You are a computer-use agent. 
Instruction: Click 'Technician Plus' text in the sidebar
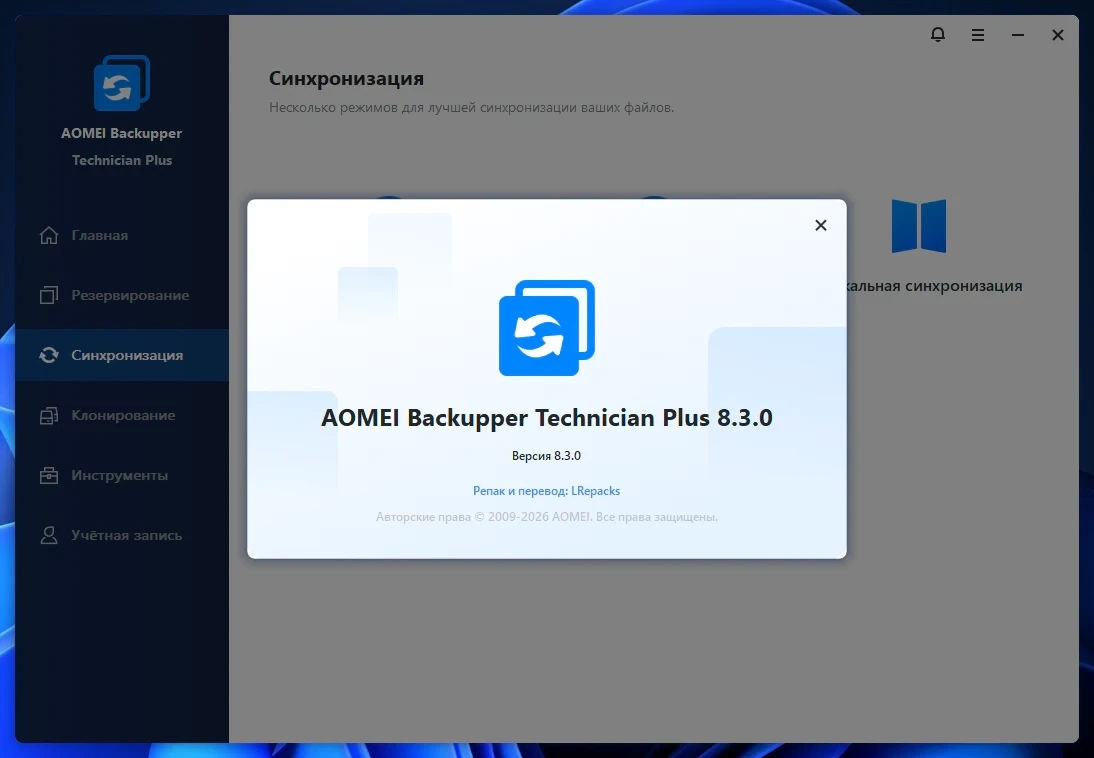pos(122,160)
